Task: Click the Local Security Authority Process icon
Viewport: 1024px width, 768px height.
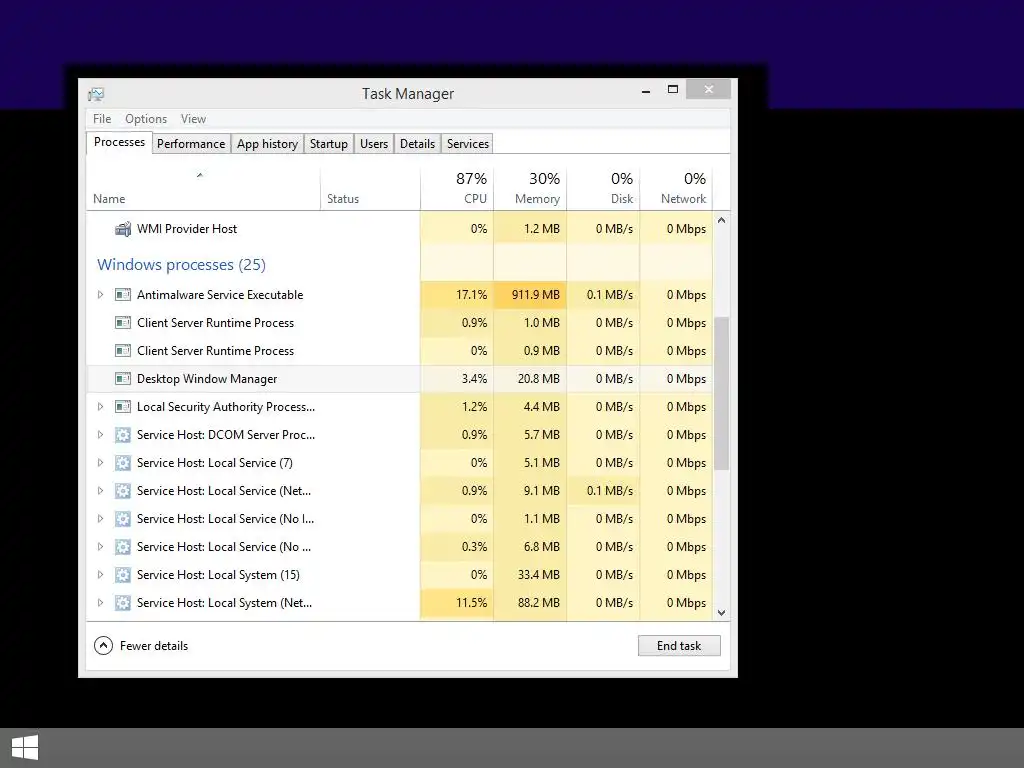Action: (x=123, y=407)
